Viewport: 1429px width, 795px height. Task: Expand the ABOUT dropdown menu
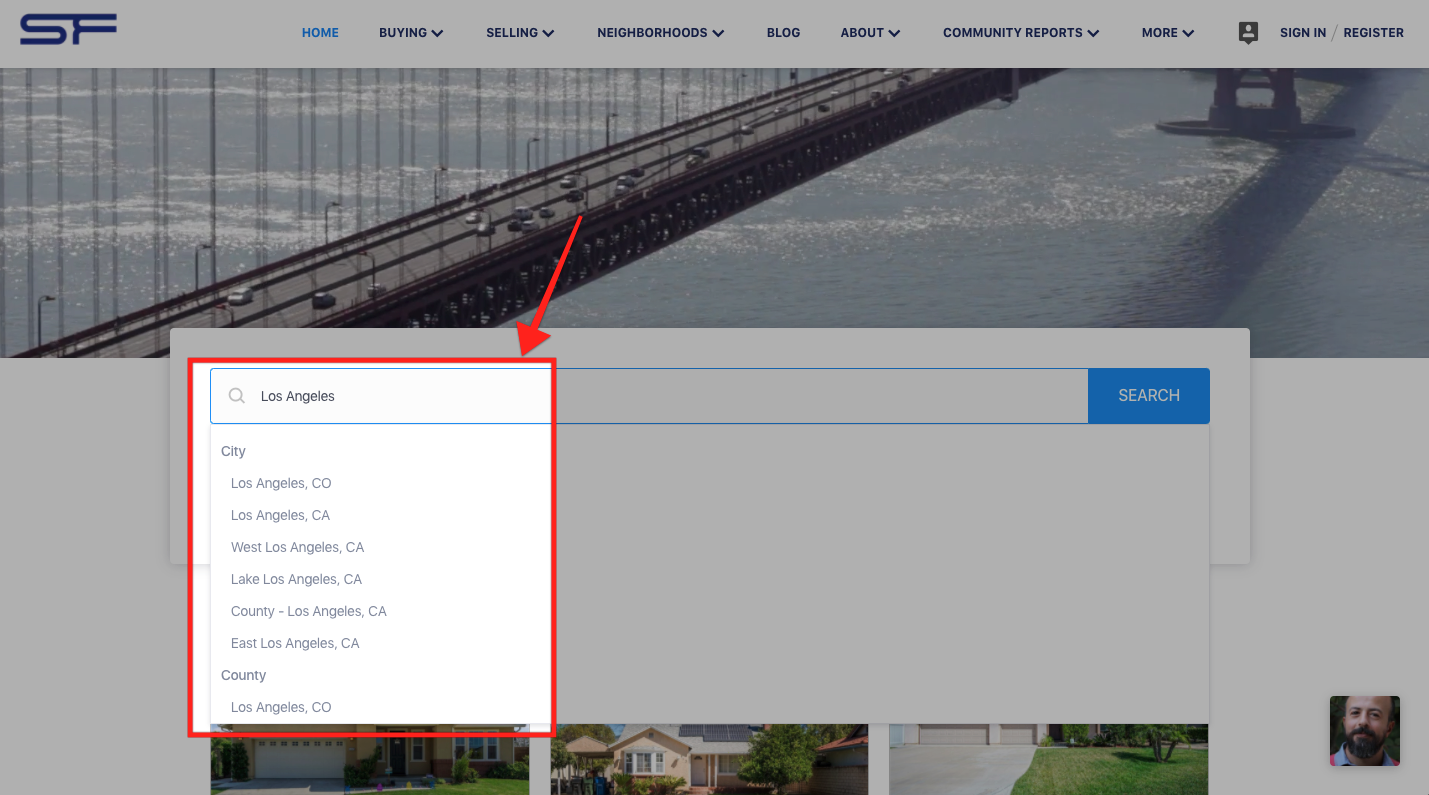[x=870, y=33]
